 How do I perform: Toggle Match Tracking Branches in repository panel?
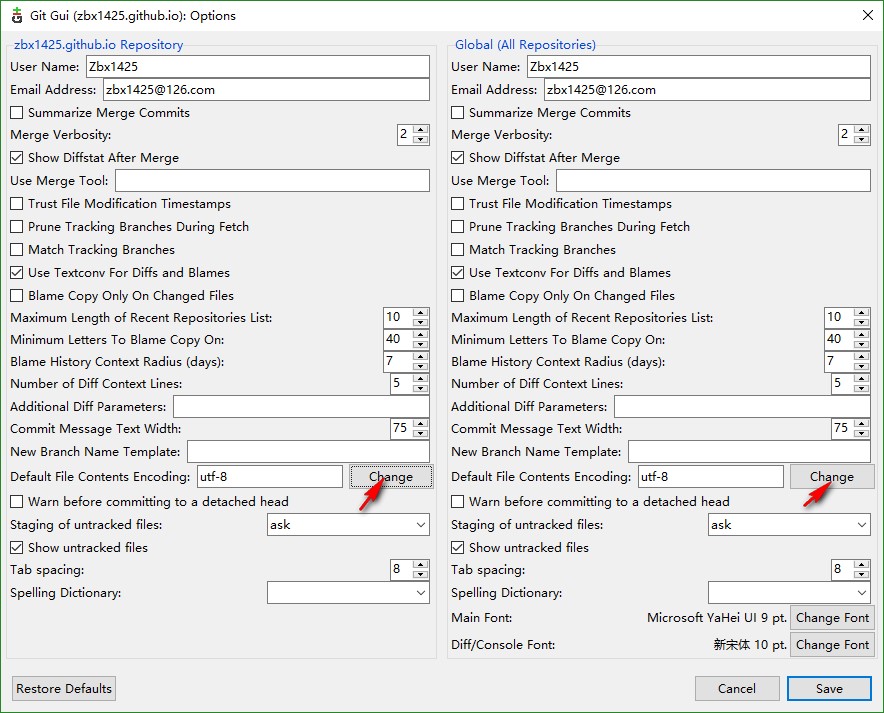click(17, 250)
